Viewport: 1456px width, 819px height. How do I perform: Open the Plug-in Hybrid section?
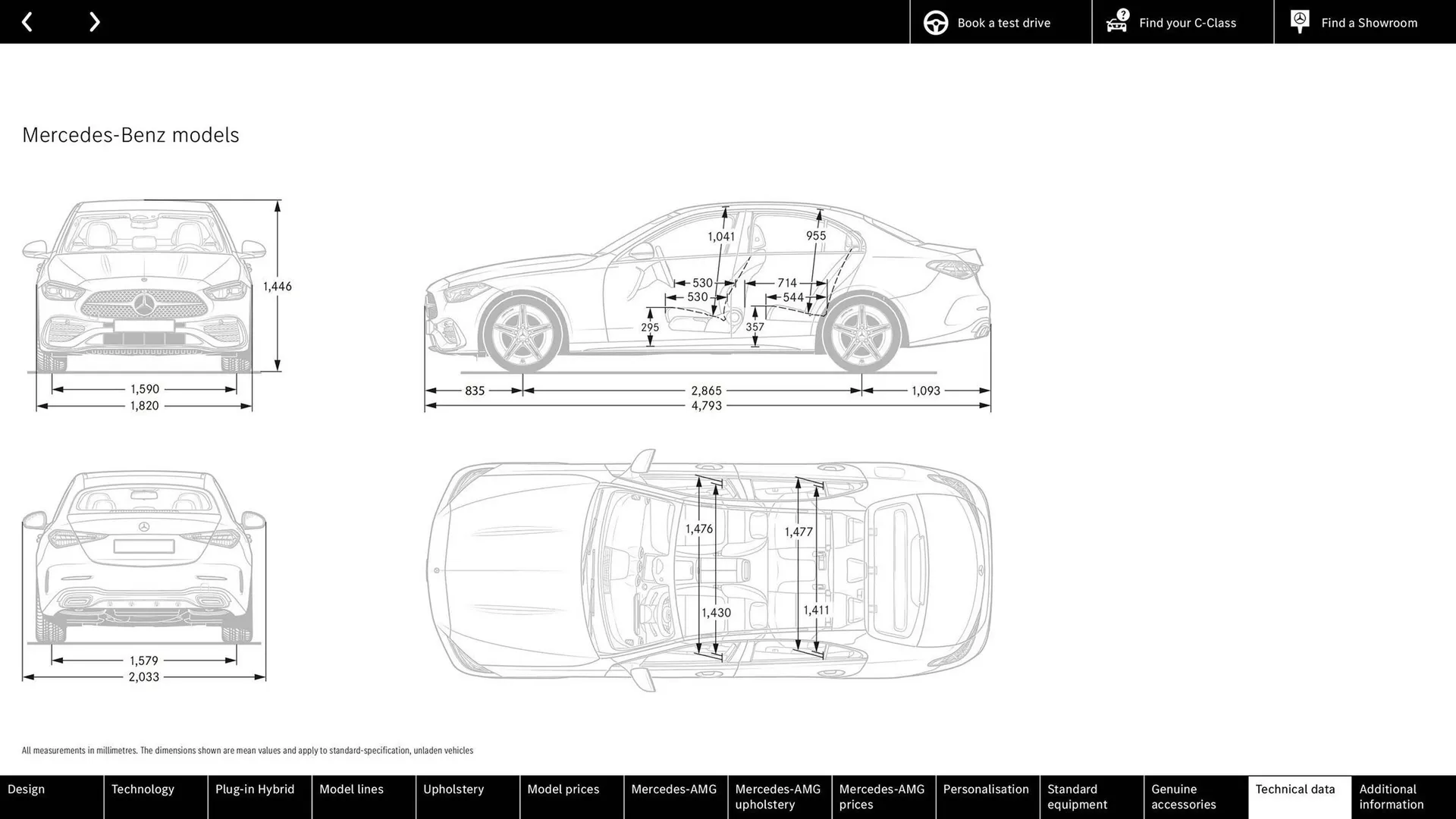[x=258, y=796]
